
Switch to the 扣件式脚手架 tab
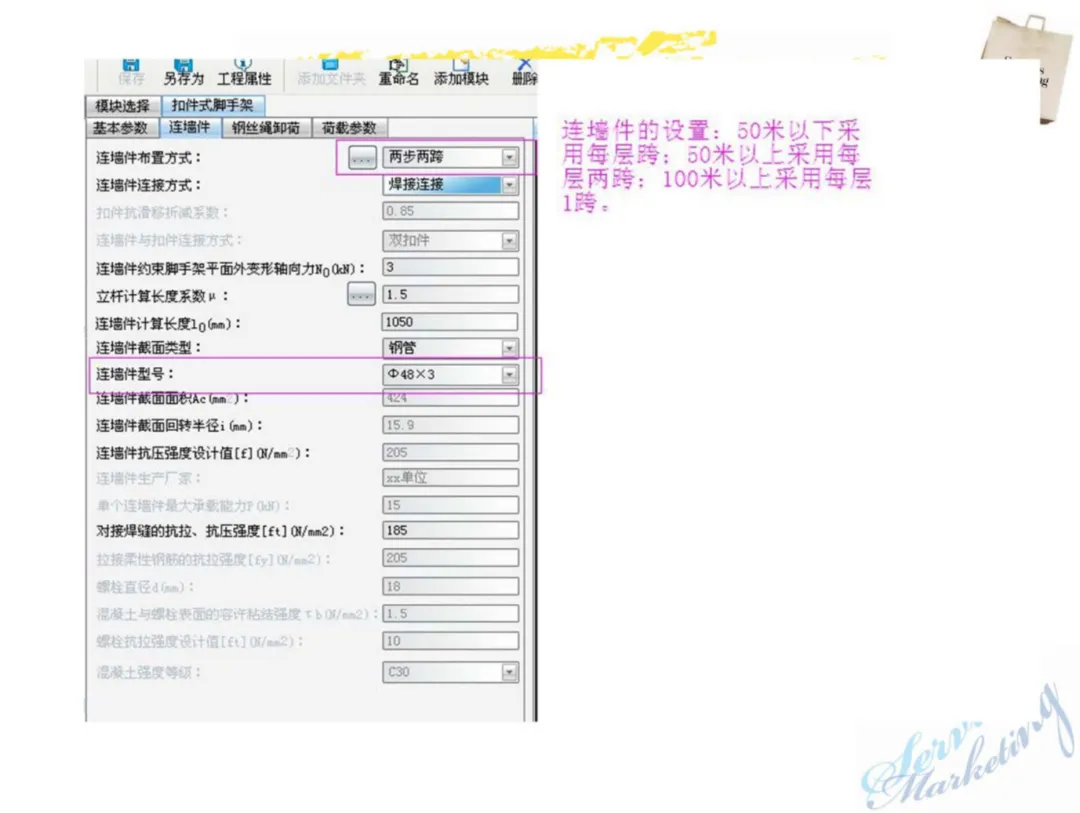click(x=212, y=105)
